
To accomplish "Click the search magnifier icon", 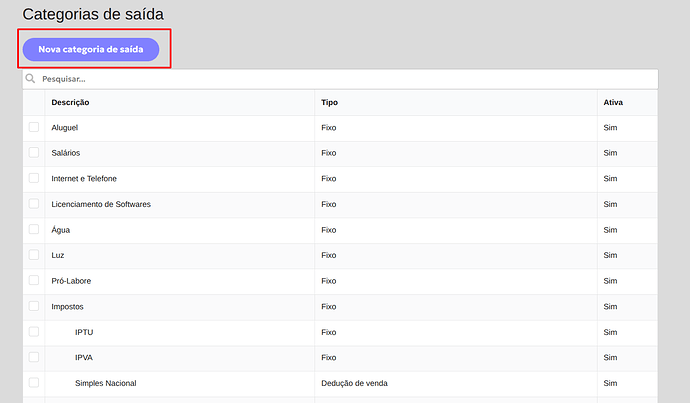I will [x=30, y=79].
